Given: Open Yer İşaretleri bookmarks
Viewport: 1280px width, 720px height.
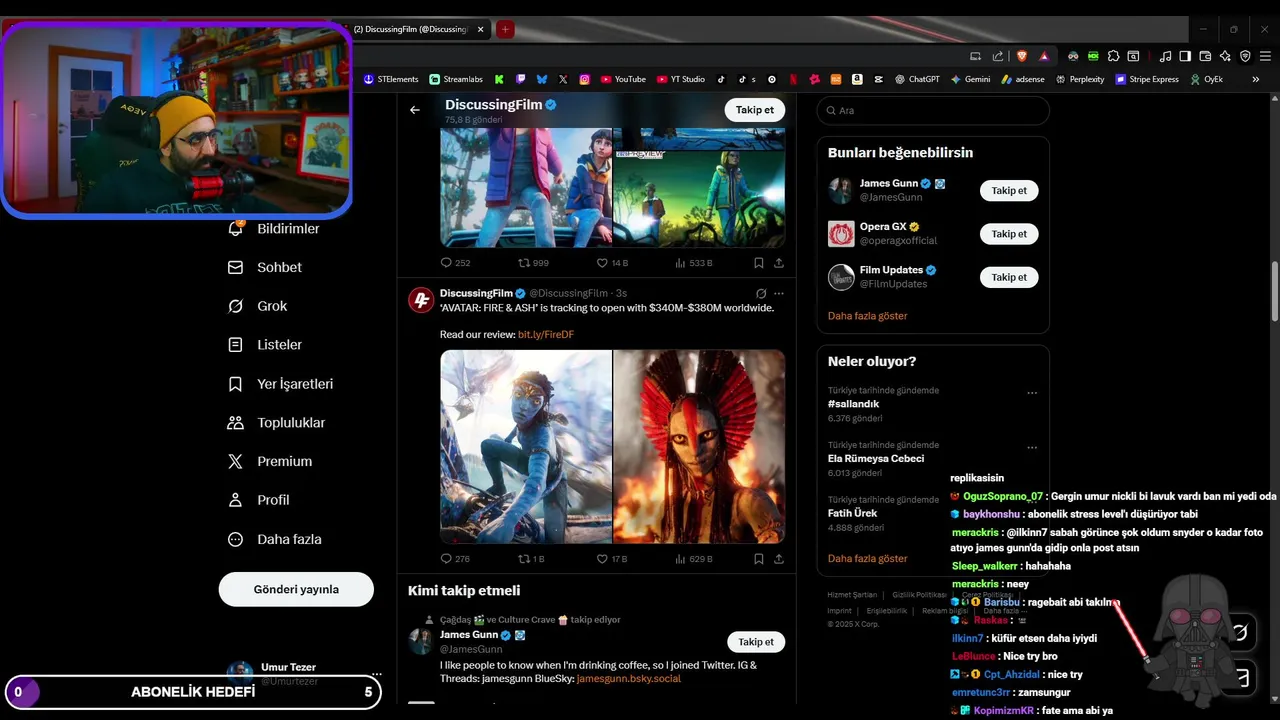Looking at the screenshot, I should coord(280,384).
